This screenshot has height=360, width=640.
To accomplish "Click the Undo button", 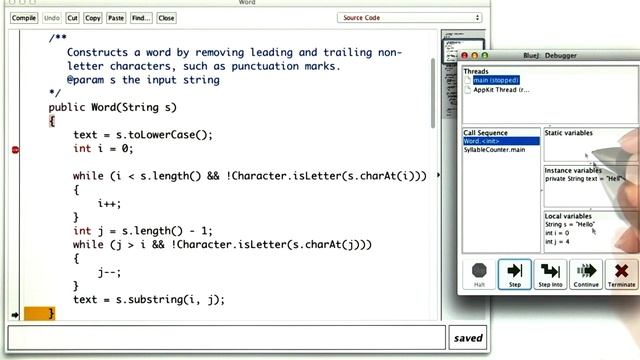I will 51,18.
